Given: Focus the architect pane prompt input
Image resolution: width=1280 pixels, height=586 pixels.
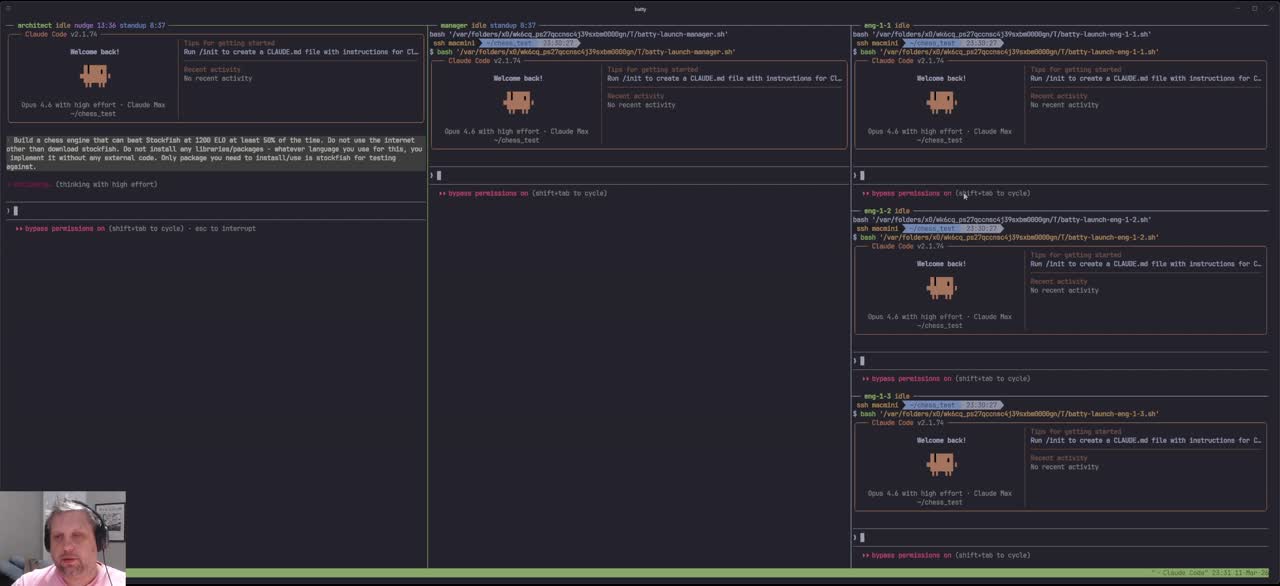Looking at the screenshot, I should tap(216, 210).
